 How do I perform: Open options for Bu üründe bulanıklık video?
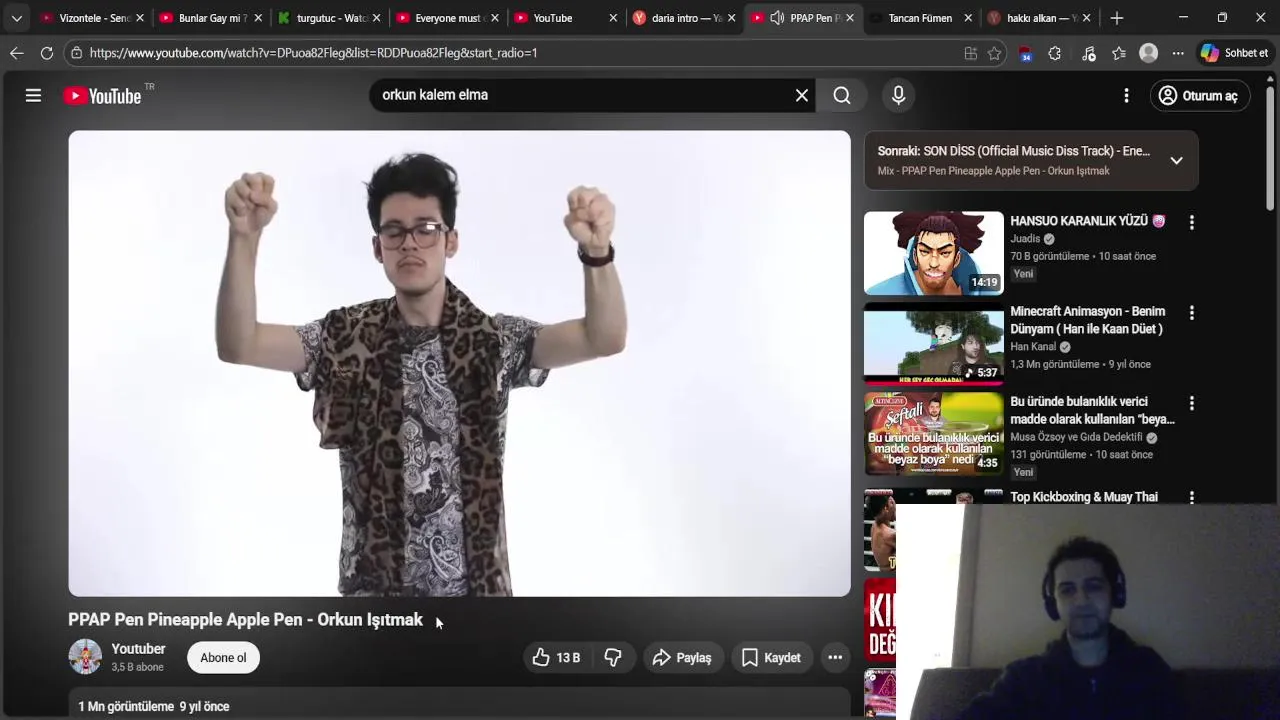pos(1191,402)
